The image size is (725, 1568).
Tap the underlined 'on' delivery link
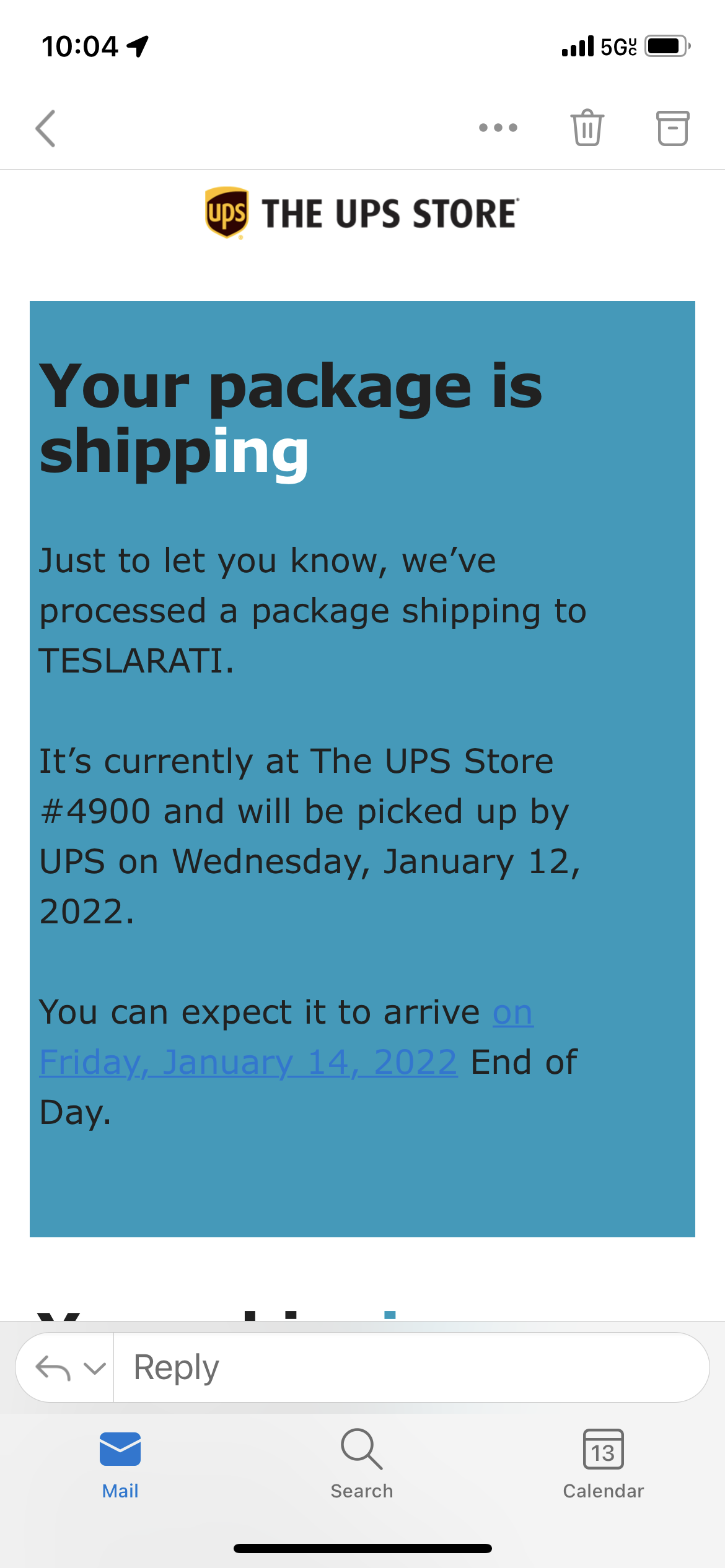(513, 1013)
